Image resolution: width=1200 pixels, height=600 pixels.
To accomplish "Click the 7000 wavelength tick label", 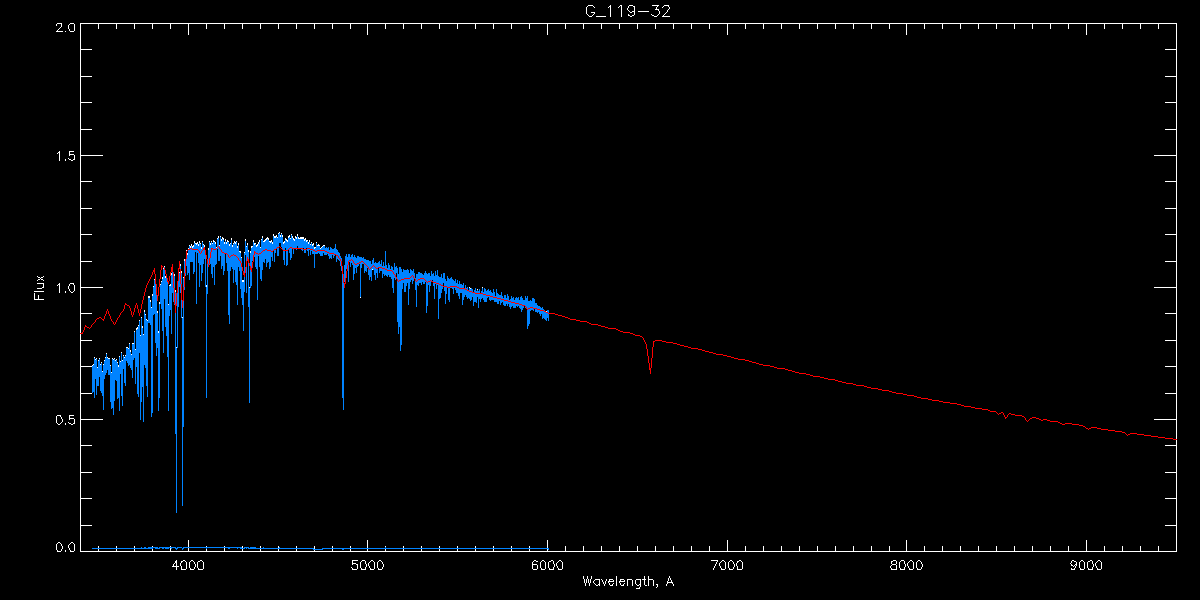I will (727, 564).
